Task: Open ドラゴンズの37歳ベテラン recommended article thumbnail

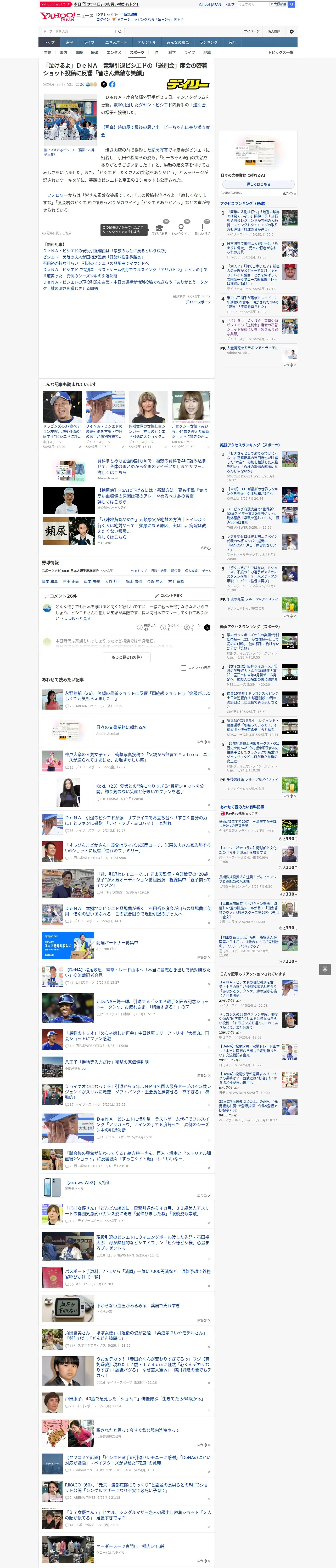Action: pyautogui.click(x=62, y=407)
